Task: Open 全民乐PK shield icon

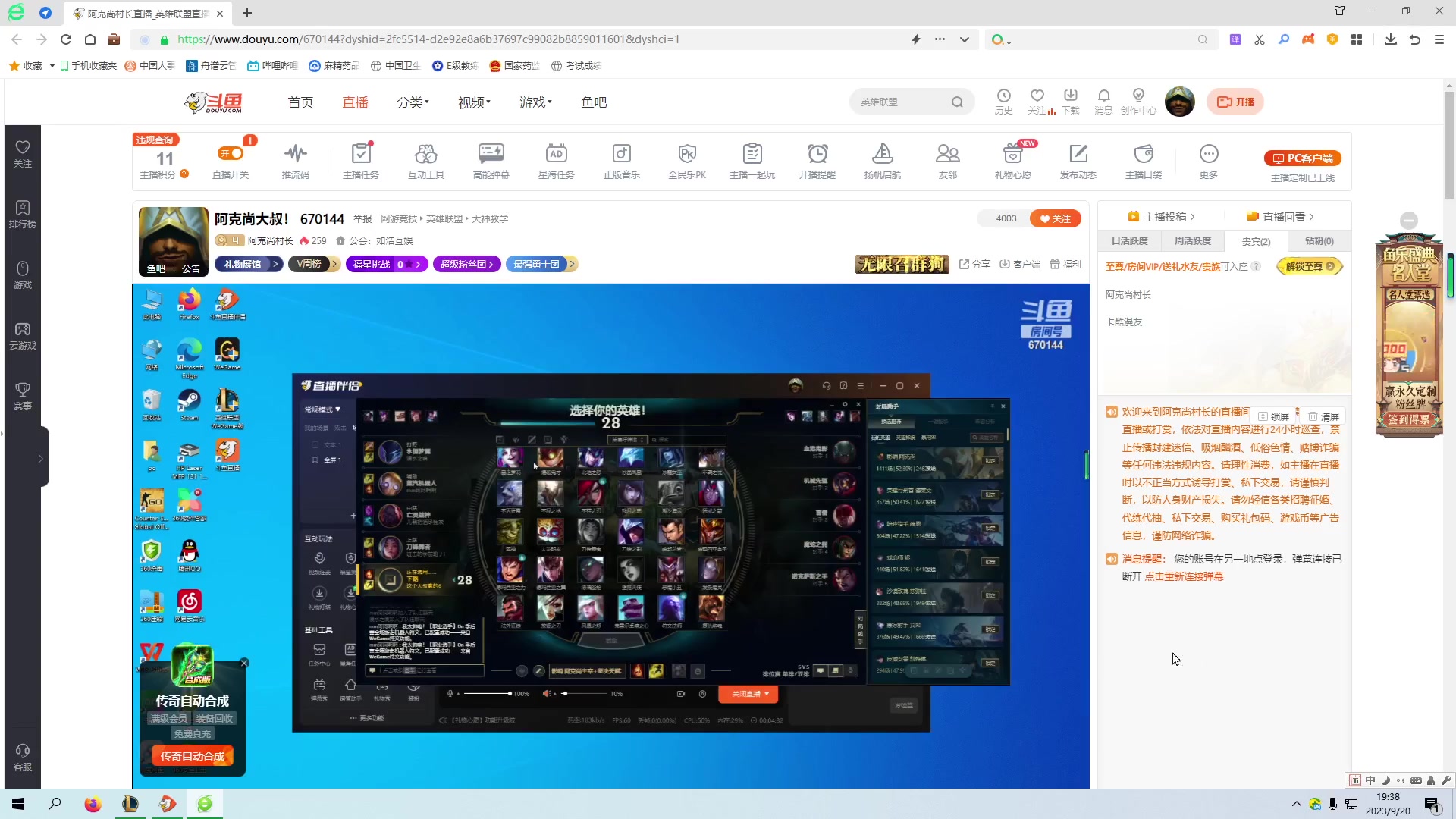Action: (x=687, y=154)
